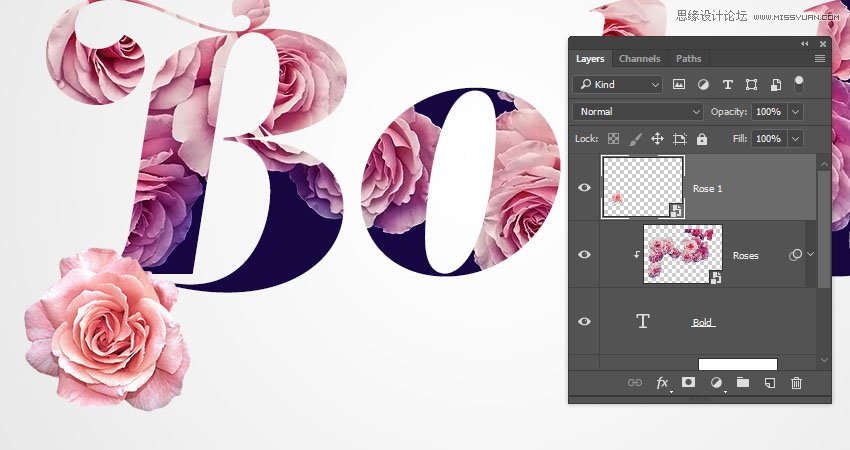Viewport: 850px width, 450px height.
Task: Select the Bold layer name
Action: tap(703, 323)
